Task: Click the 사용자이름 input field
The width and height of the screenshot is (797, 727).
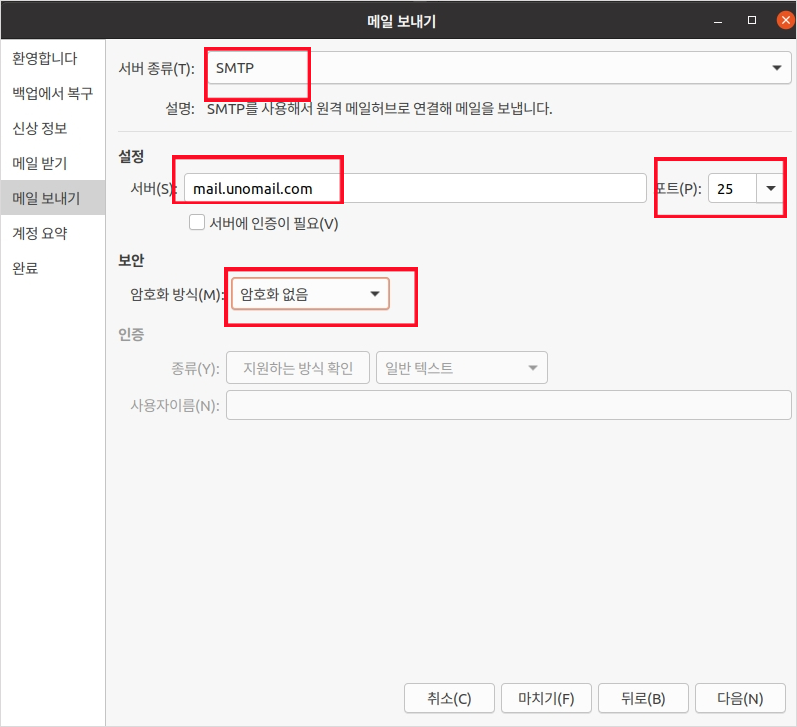Action: [508, 405]
